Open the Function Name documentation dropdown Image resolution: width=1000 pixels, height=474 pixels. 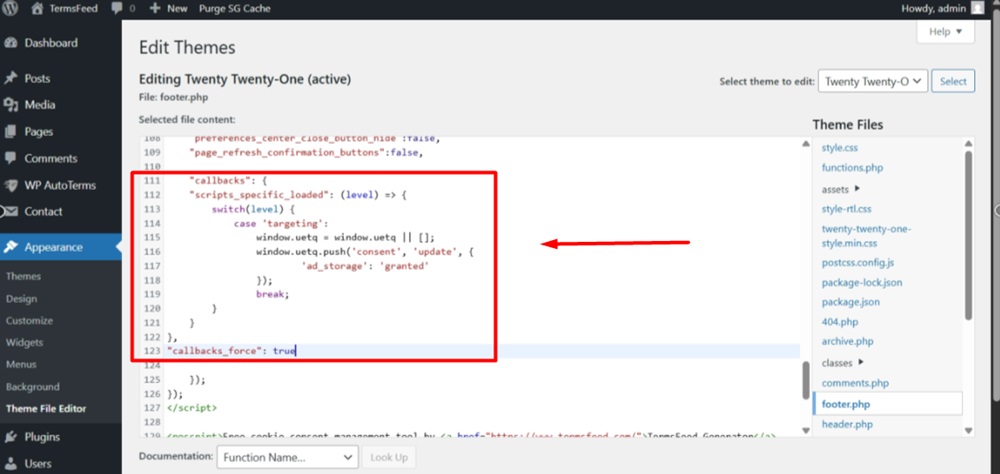point(287,457)
